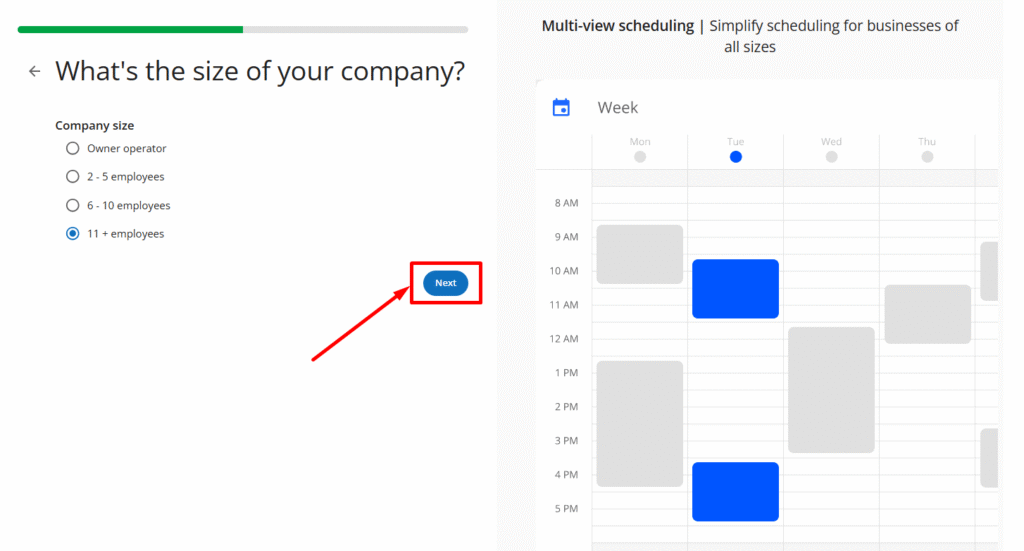Click the gray dot under Wed
1024x551 pixels.
point(831,157)
